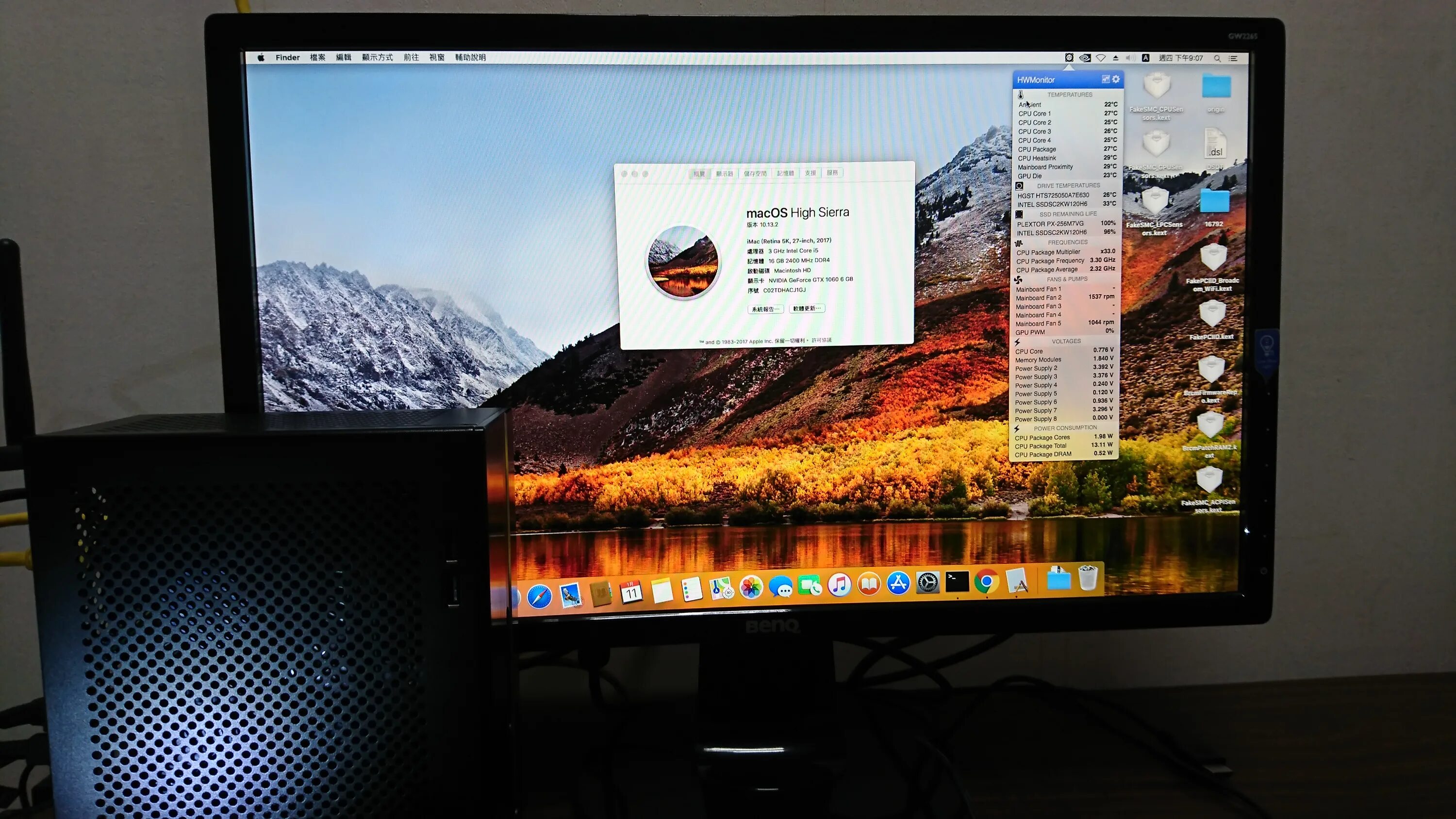Open Wi-Fi status menu

(1100, 58)
